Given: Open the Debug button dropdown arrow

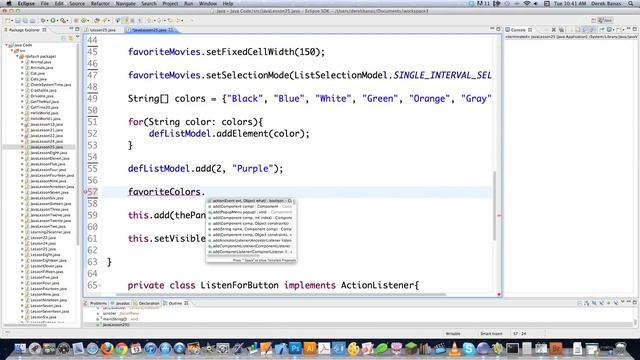Looking at the screenshot, I should 48,20.
